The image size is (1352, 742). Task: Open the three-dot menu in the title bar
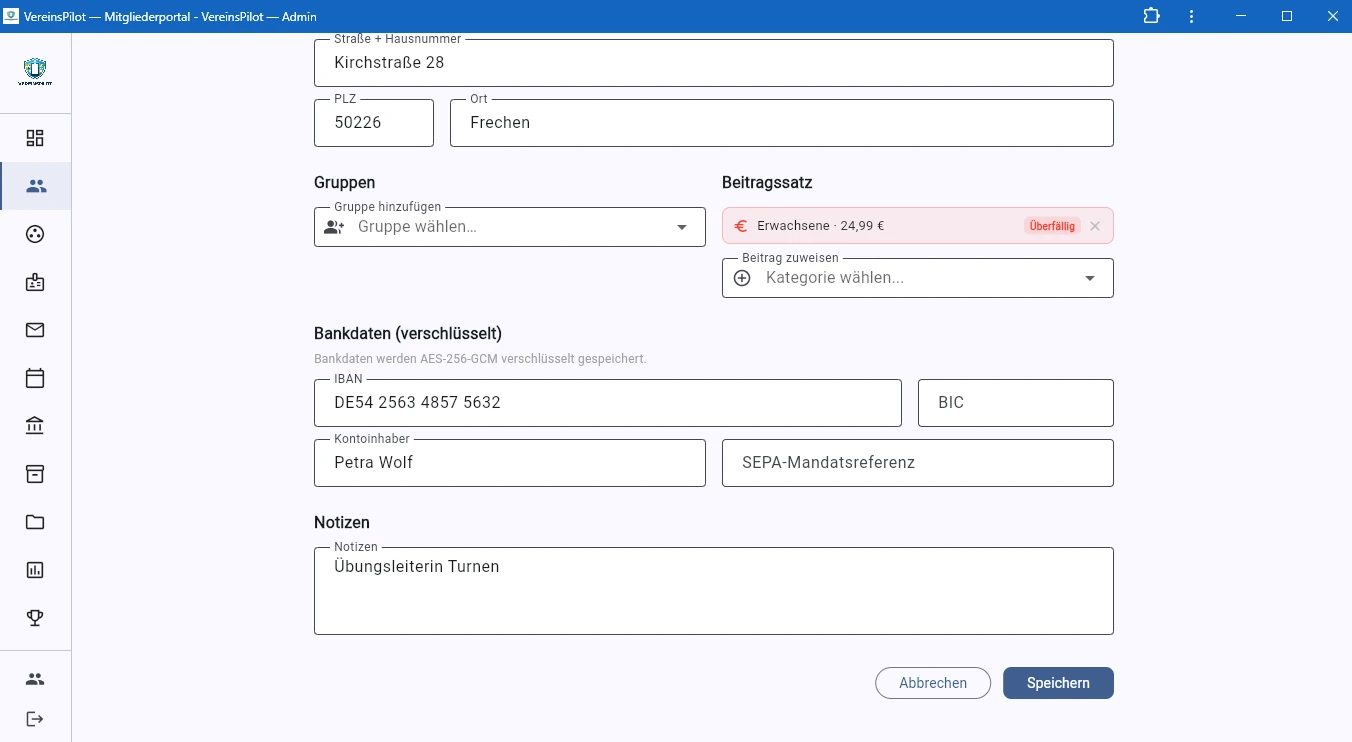pyautogui.click(x=1191, y=16)
